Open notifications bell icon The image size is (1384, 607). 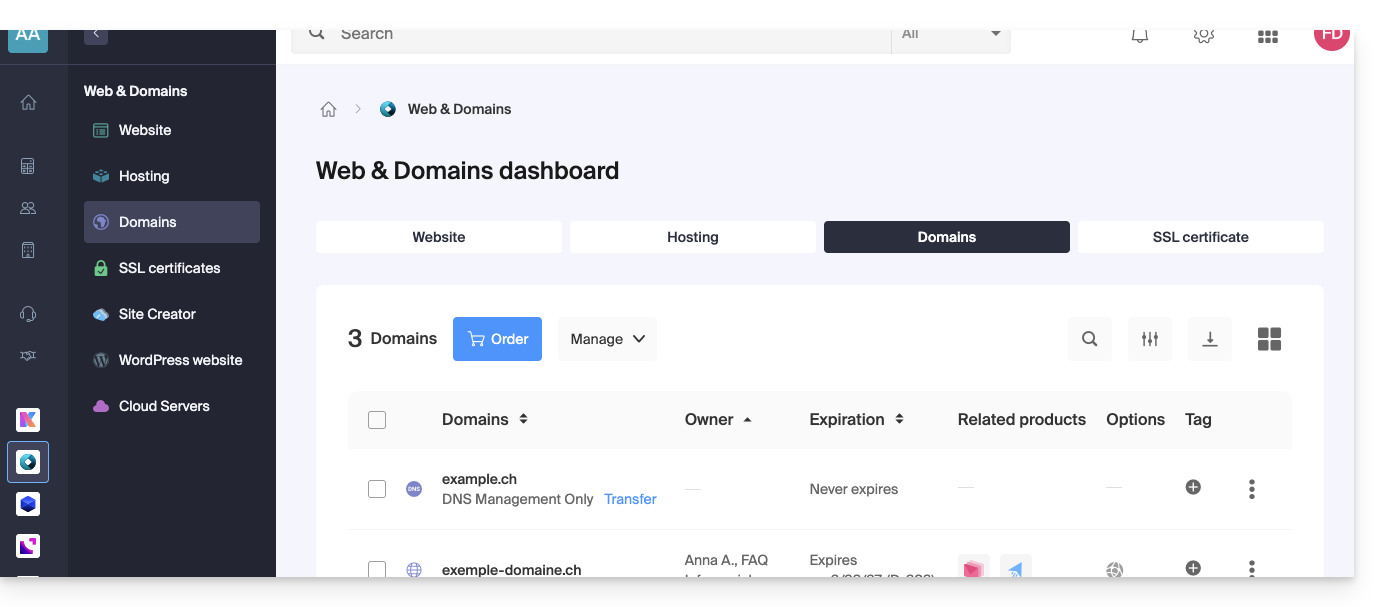pyautogui.click(x=1140, y=36)
